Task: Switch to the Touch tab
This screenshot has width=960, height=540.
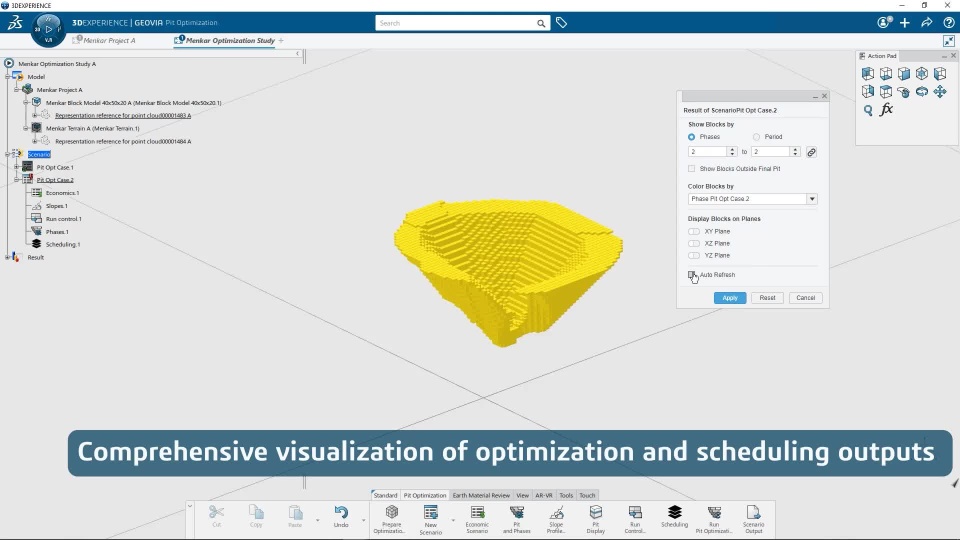Action: coord(587,495)
